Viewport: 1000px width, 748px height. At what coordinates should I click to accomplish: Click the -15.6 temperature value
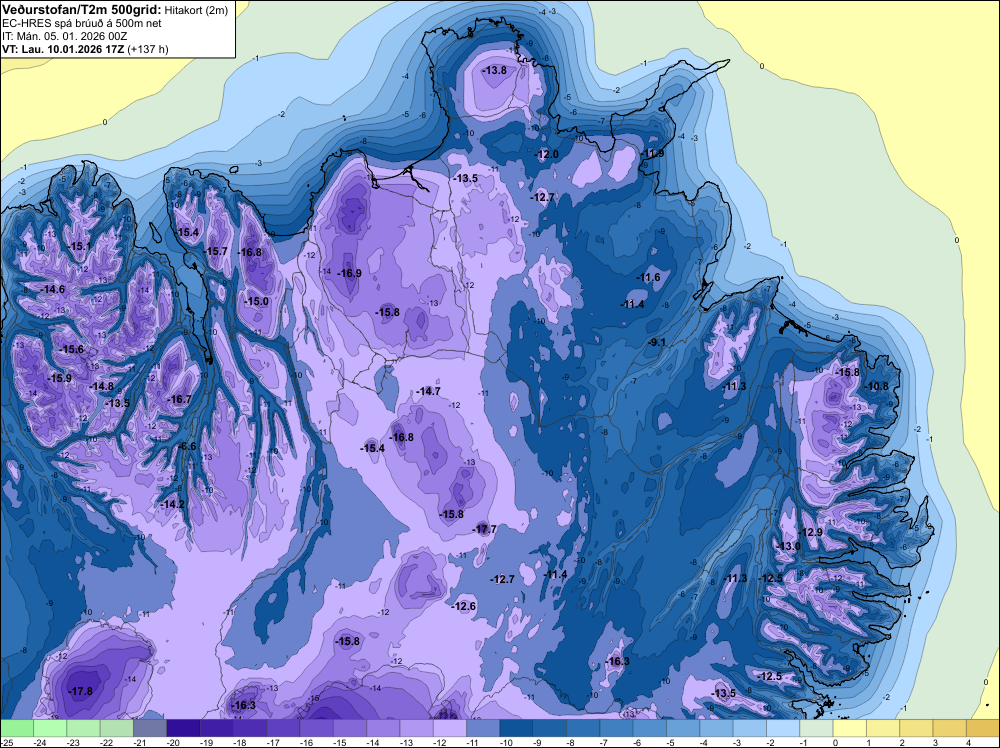click(71, 349)
